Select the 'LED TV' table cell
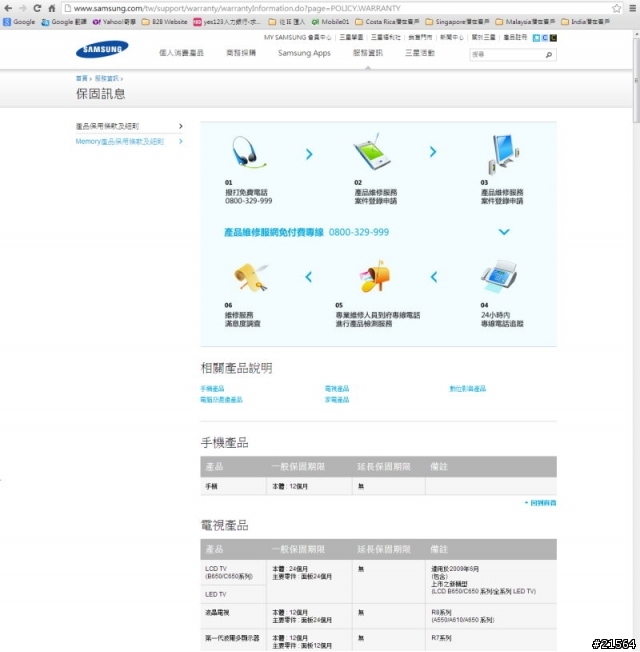Viewport: 640px width, 652px height. [233, 594]
